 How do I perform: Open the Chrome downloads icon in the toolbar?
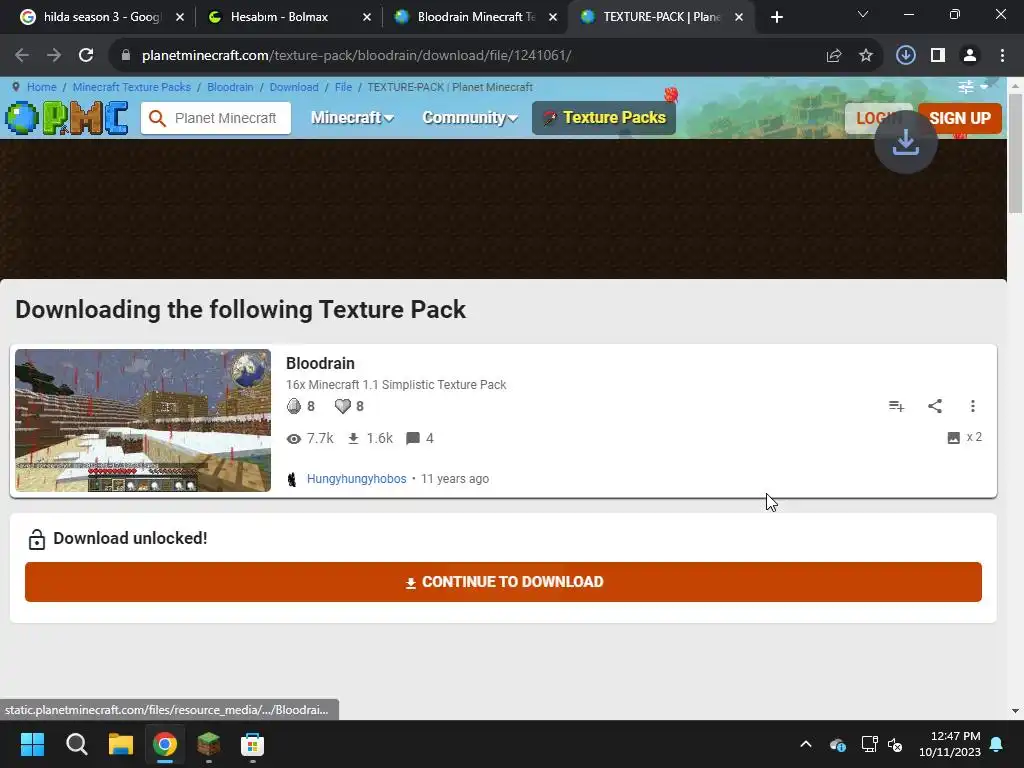pyautogui.click(x=905, y=56)
